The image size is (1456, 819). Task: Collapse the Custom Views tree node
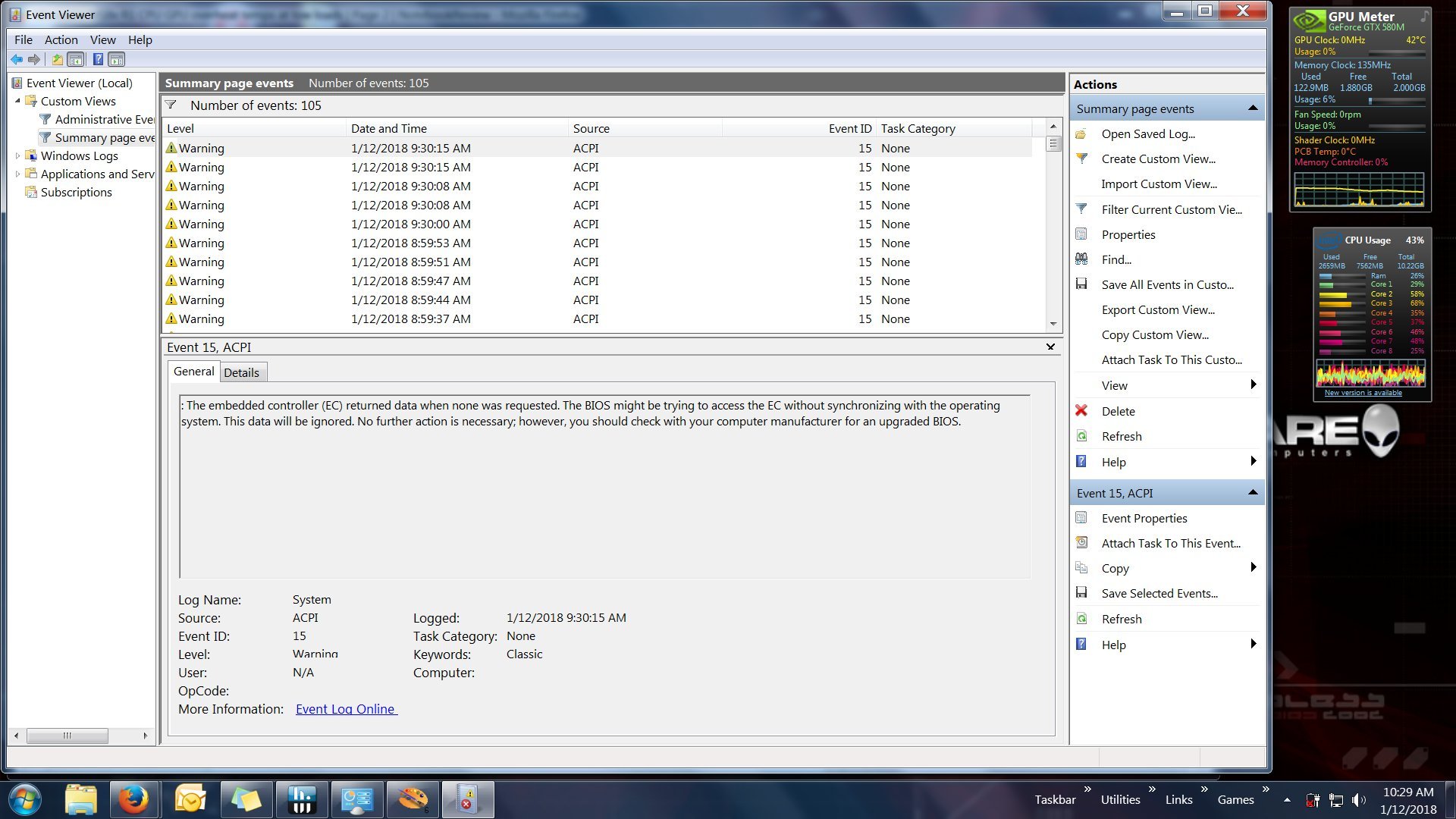click(x=17, y=101)
